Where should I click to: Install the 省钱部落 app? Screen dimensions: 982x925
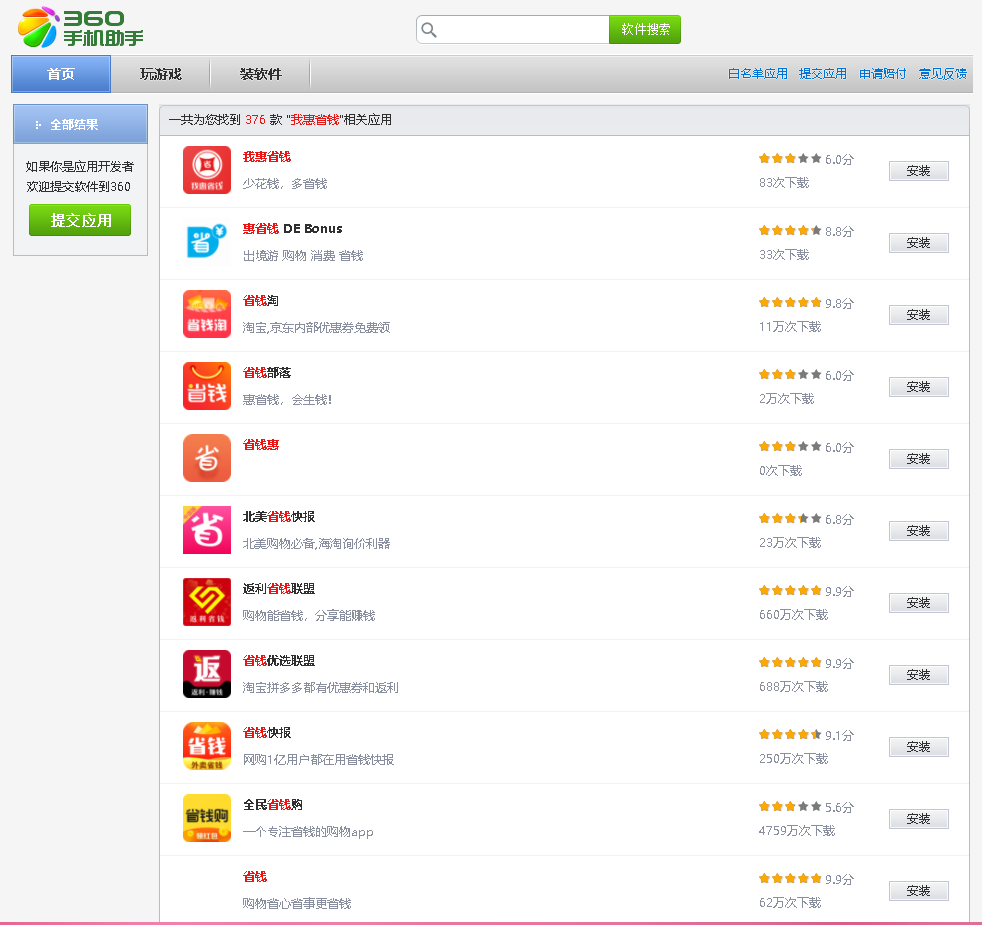[x=918, y=386]
